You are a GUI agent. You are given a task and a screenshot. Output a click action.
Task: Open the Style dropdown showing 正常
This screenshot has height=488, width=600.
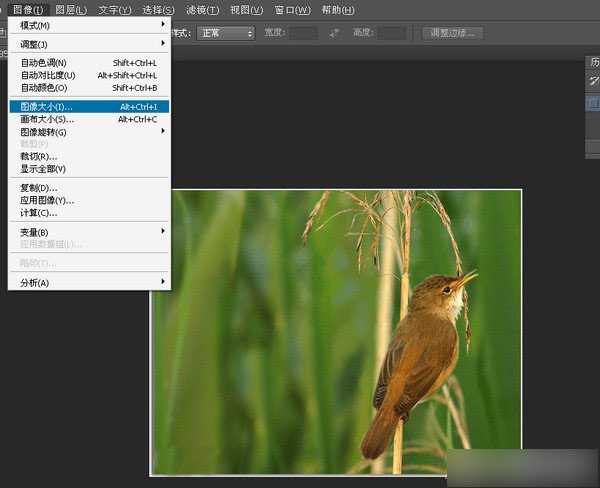click(x=225, y=33)
